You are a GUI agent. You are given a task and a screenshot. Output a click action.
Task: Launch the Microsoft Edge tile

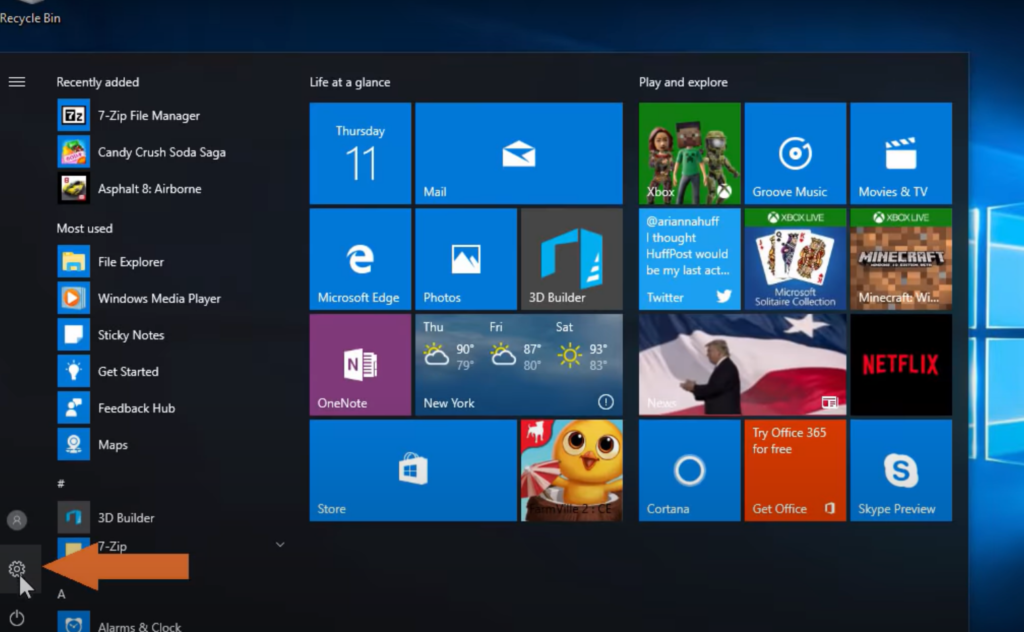pyautogui.click(x=360, y=259)
